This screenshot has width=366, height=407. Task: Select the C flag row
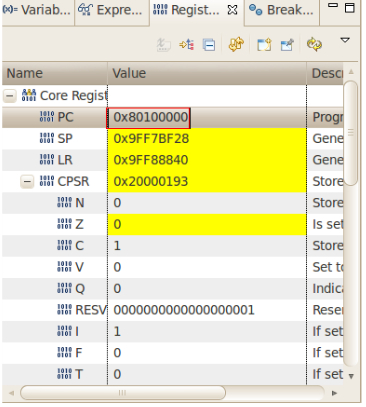(172, 246)
